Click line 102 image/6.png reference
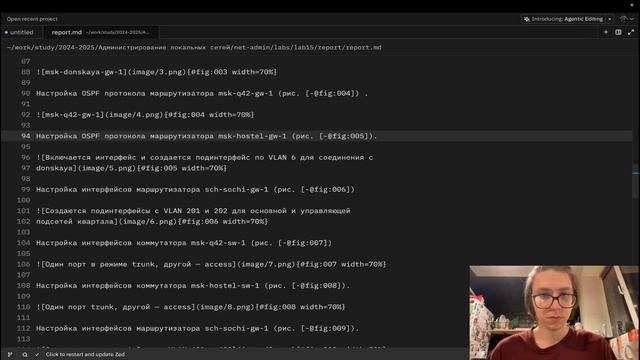 click(x=152, y=222)
